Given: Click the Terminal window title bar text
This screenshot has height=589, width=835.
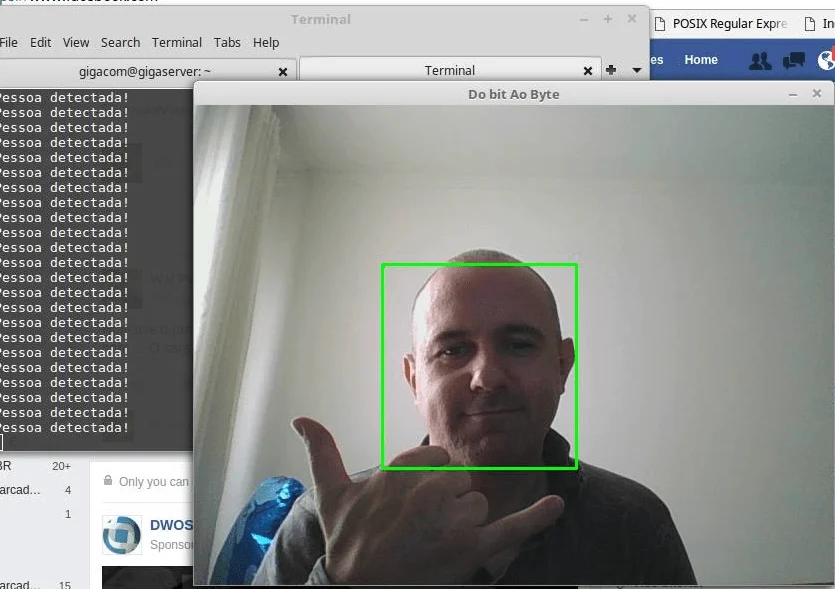Looking at the screenshot, I should (x=321, y=20).
